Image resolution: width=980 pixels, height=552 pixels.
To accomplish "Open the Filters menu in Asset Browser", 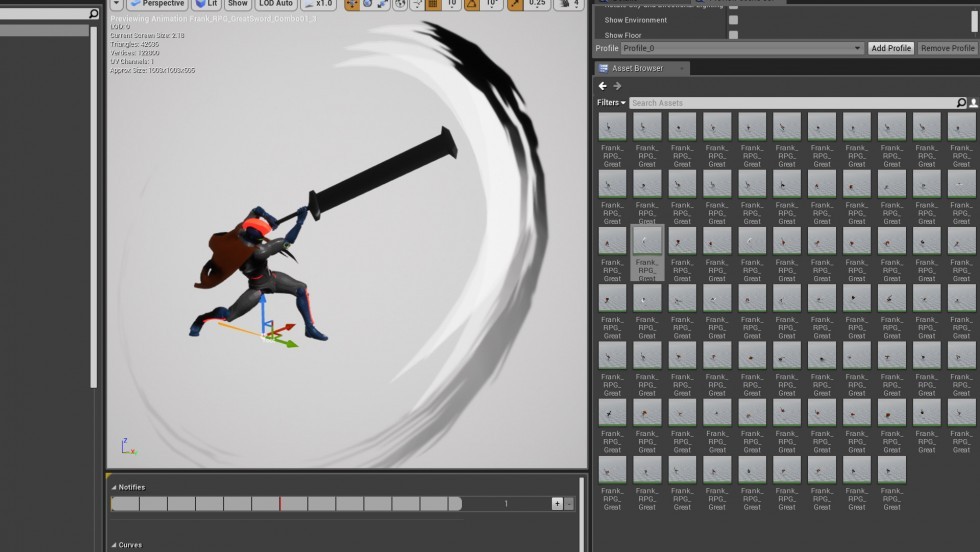I will pos(611,103).
